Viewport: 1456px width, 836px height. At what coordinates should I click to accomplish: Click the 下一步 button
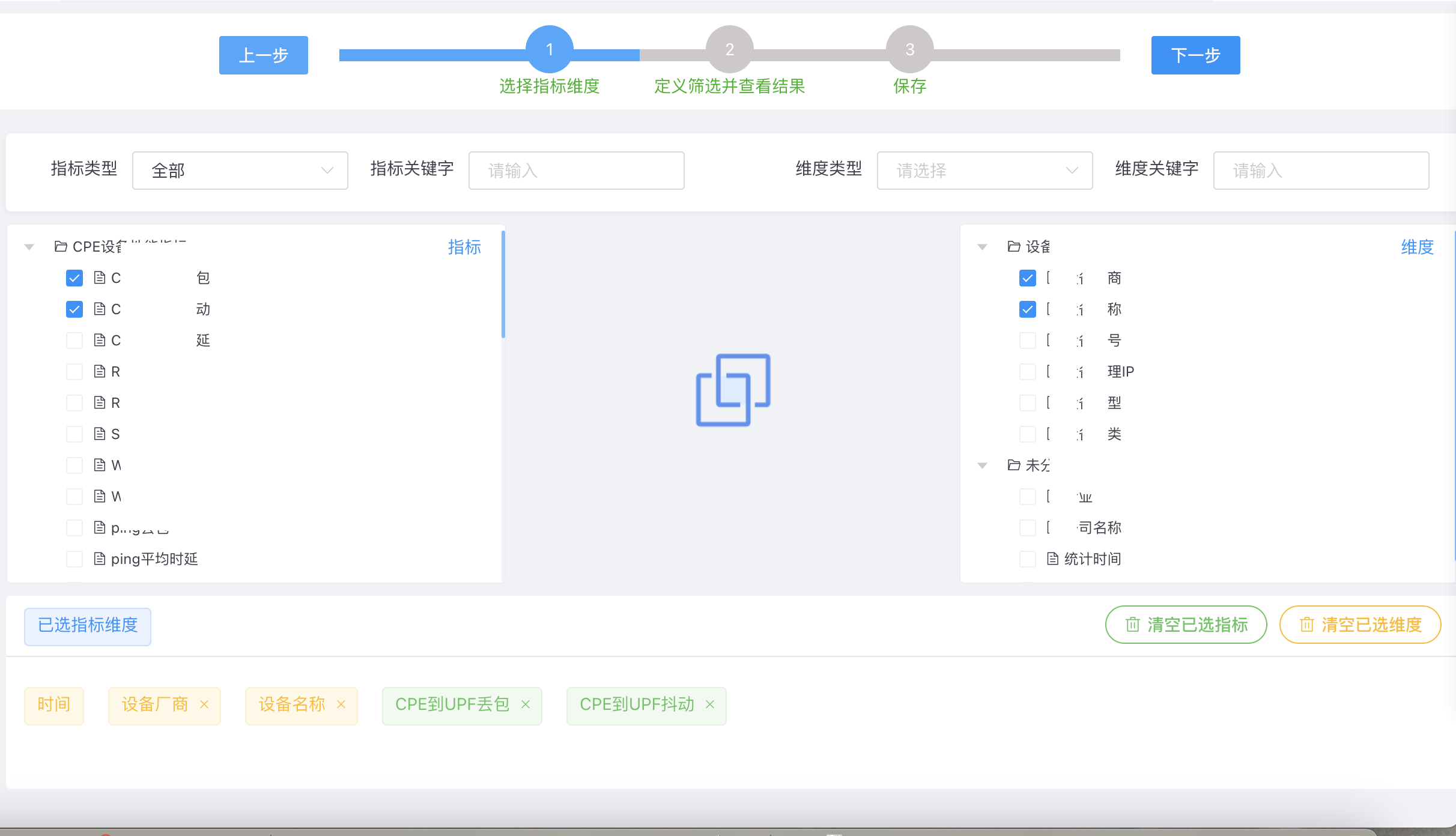click(1195, 55)
